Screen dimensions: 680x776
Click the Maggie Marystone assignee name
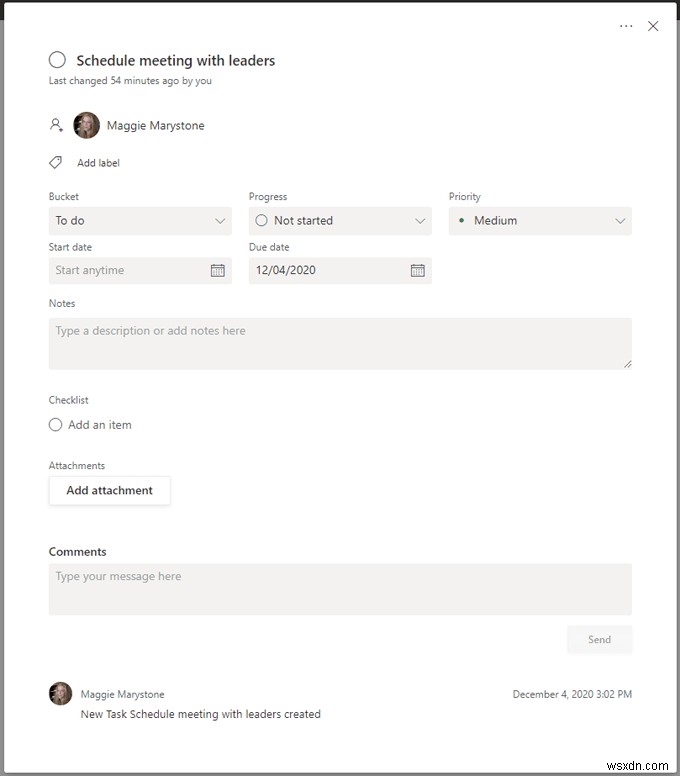155,125
